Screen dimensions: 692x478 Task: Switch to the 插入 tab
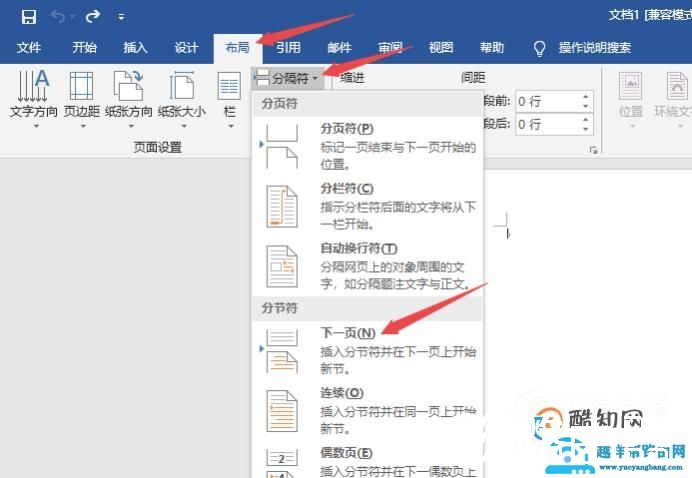pos(135,47)
